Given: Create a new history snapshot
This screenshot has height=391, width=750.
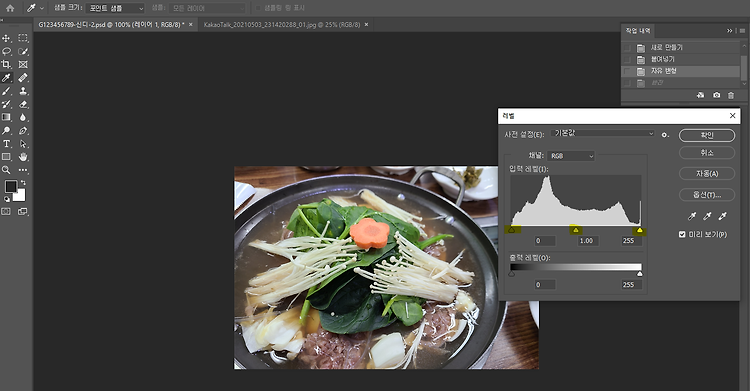Looking at the screenshot, I should click(x=716, y=95).
